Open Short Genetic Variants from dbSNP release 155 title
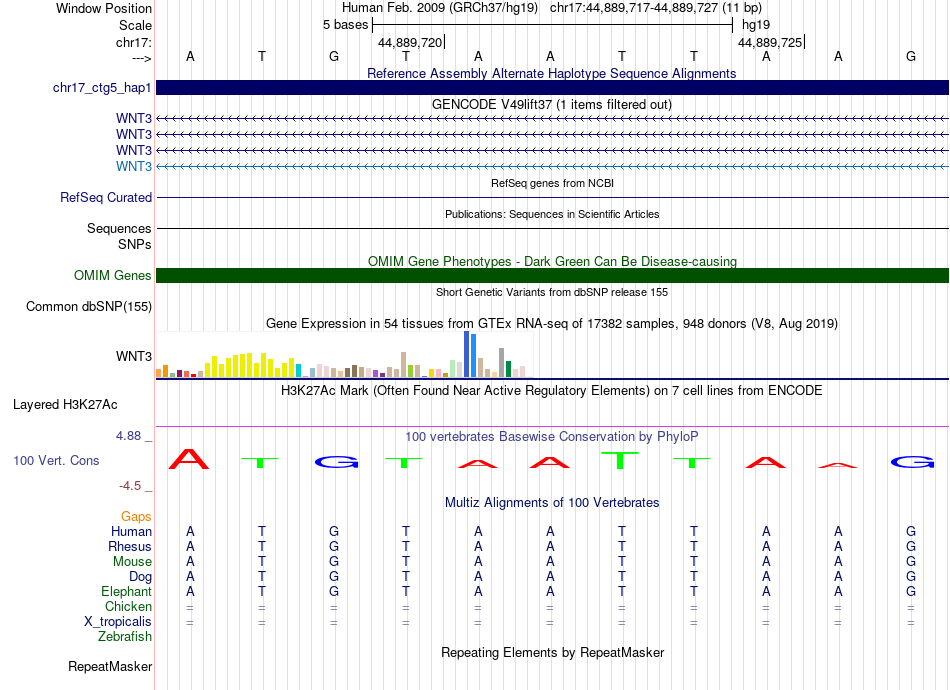The width and height of the screenshot is (950, 690). point(552,292)
